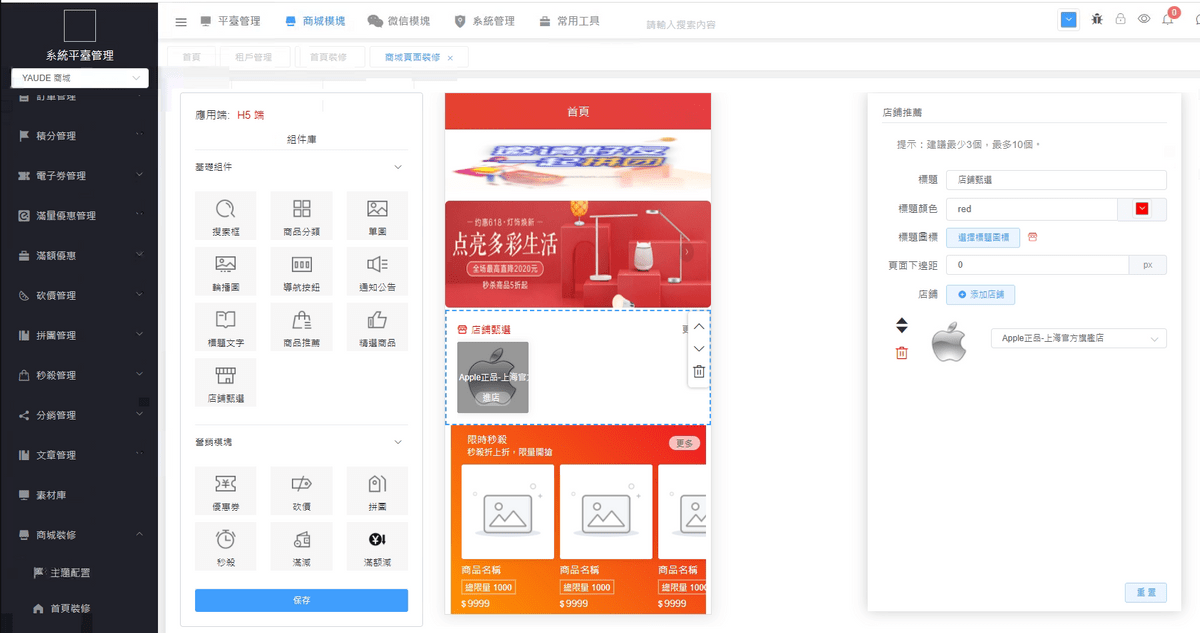Open the red title color swatch picker
1200x633 pixels.
pos(1142,209)
